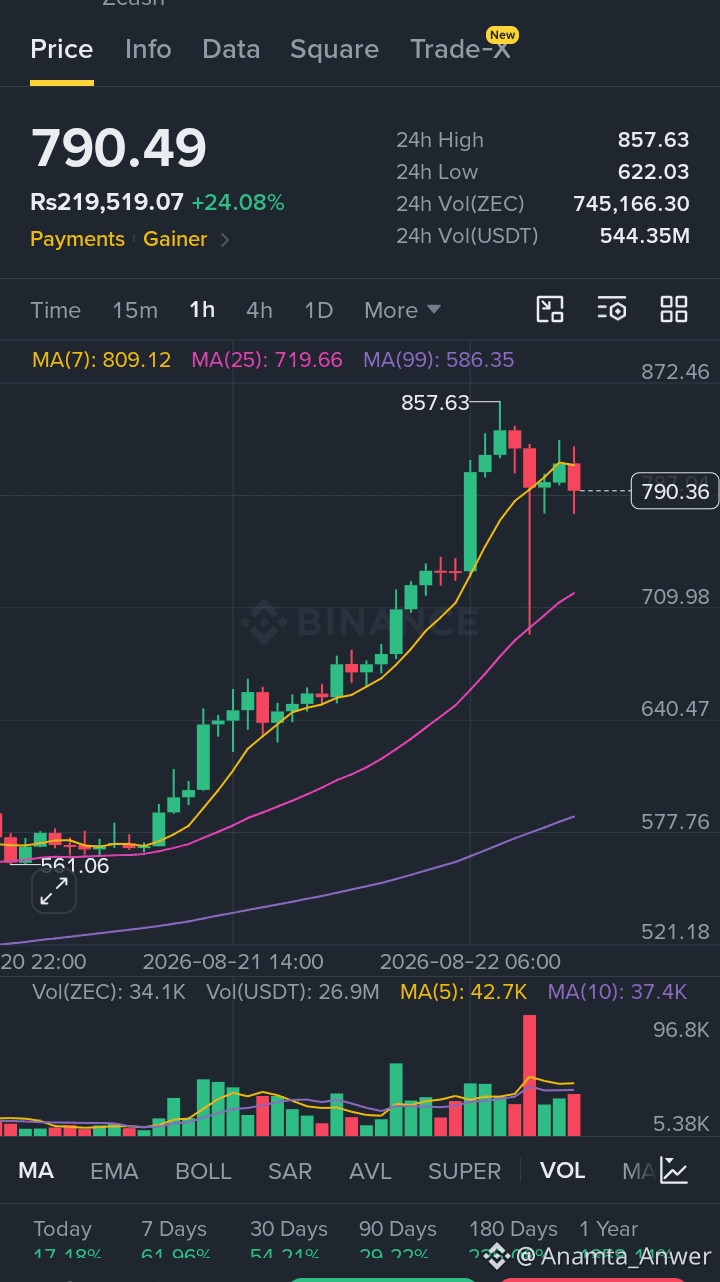Viewport: 720px width, 1282px height.
Task: Tap the Today performance label
Action: pyautogui.click(x=62, y=1229)
